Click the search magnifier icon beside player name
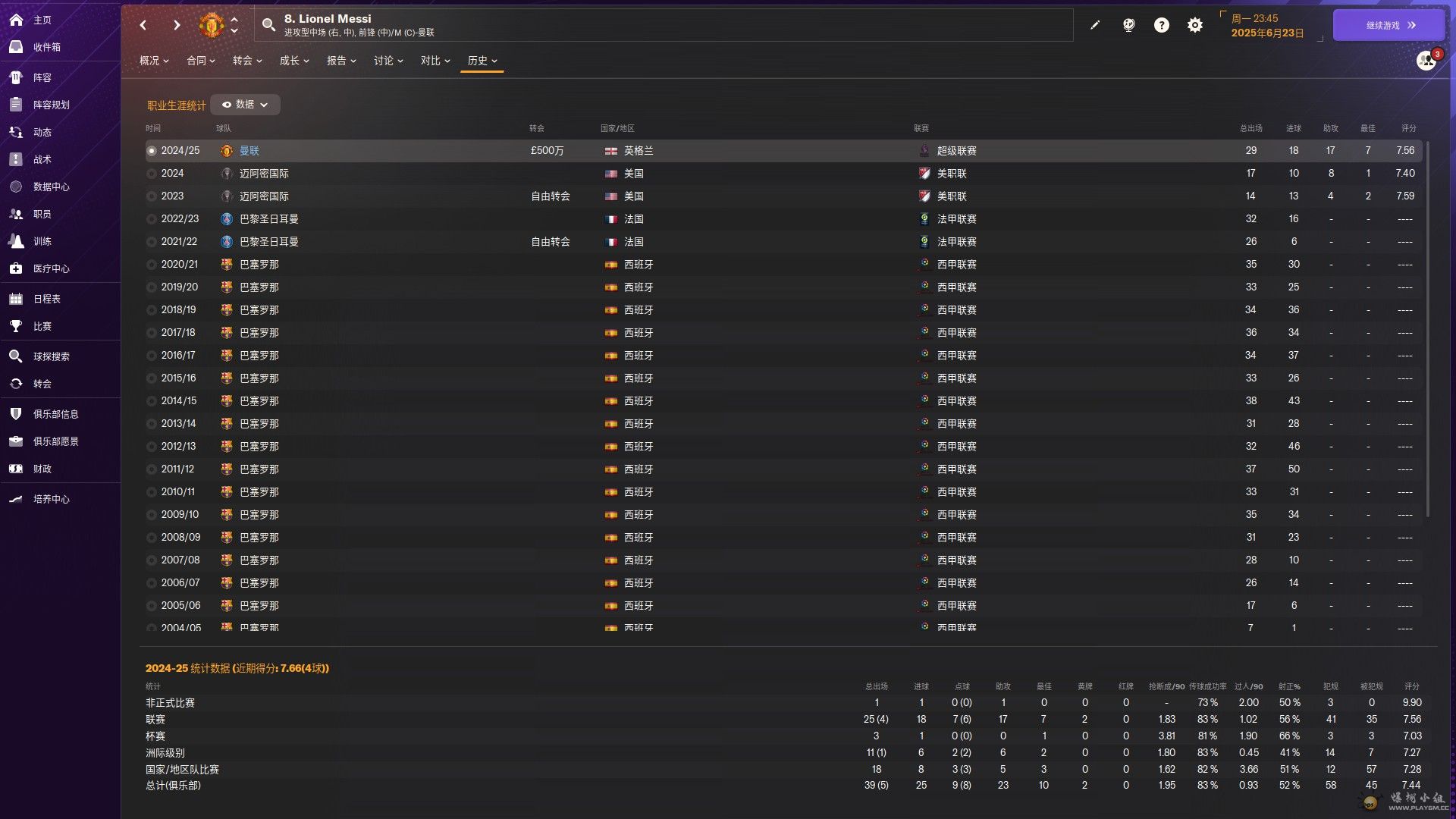This screenshot has height=819, width=1456. point(268,25)
